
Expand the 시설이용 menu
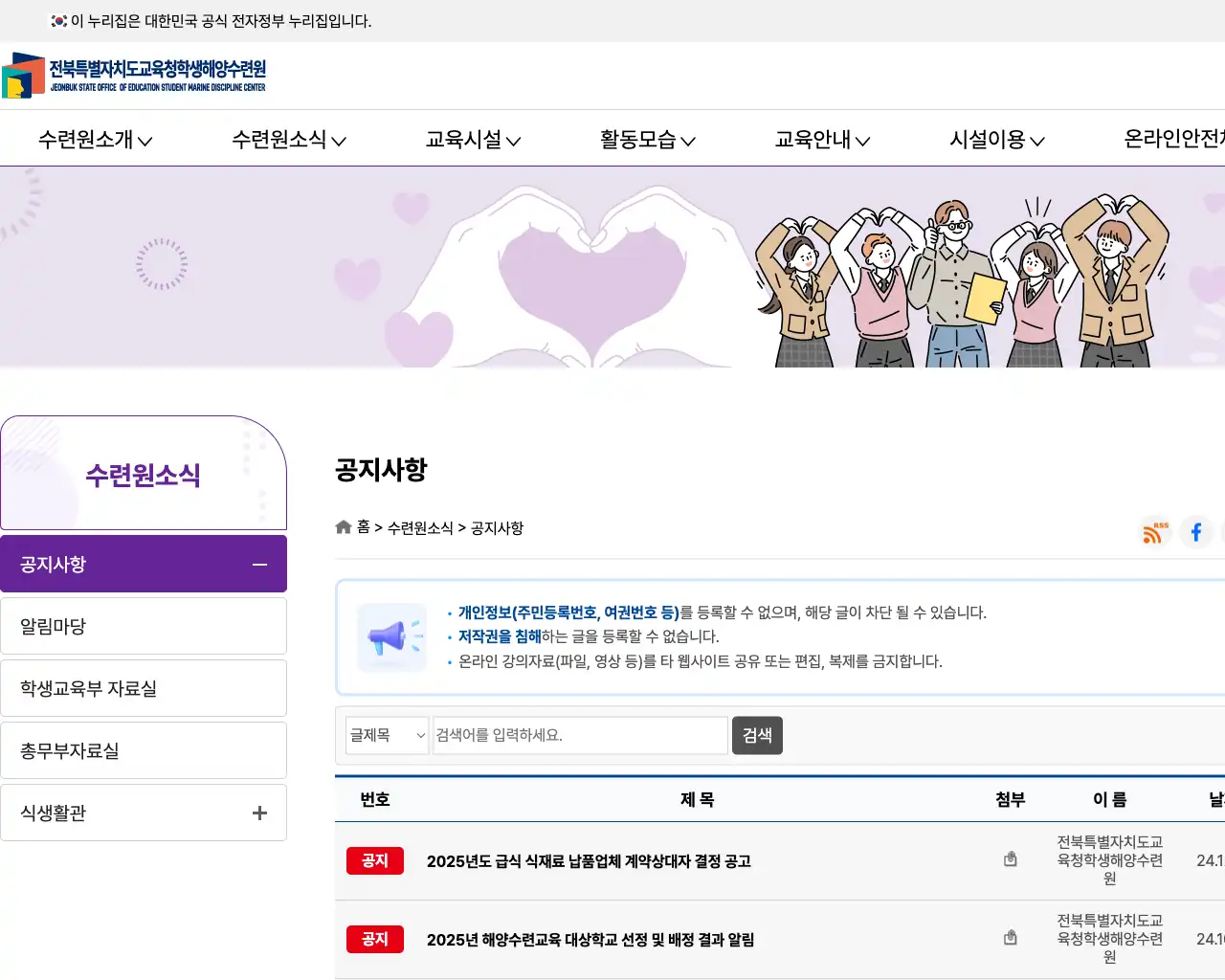pos(996,140)
